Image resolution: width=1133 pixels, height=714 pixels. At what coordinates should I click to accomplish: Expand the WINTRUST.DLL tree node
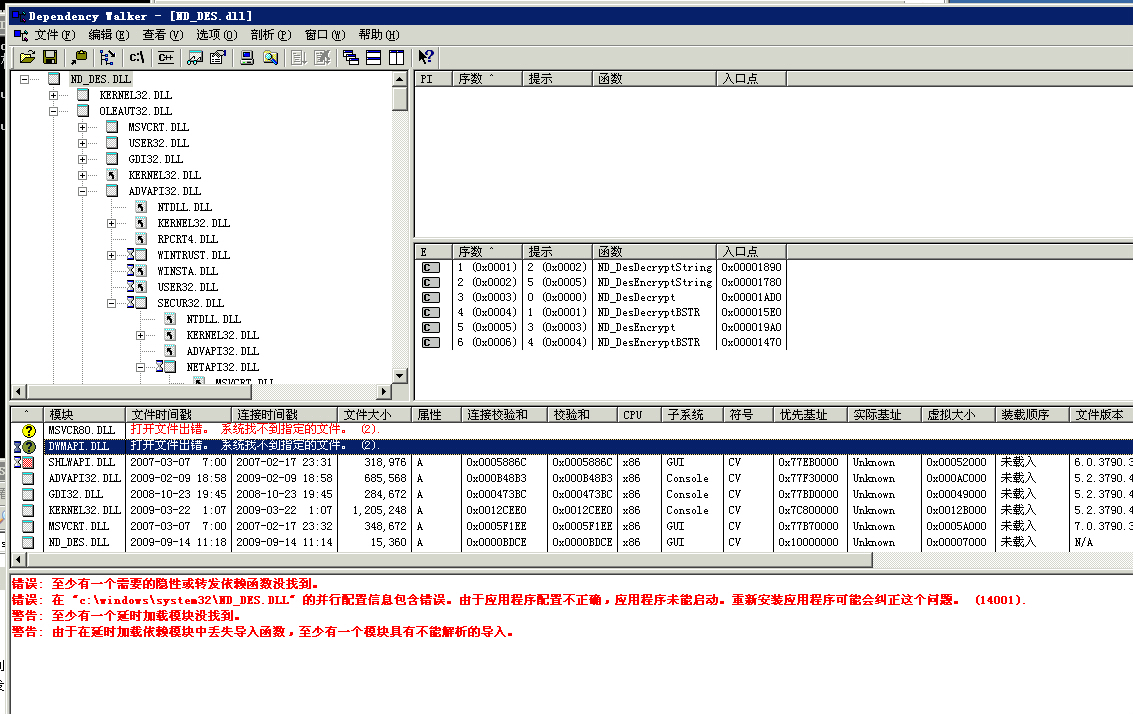(111, 255)
